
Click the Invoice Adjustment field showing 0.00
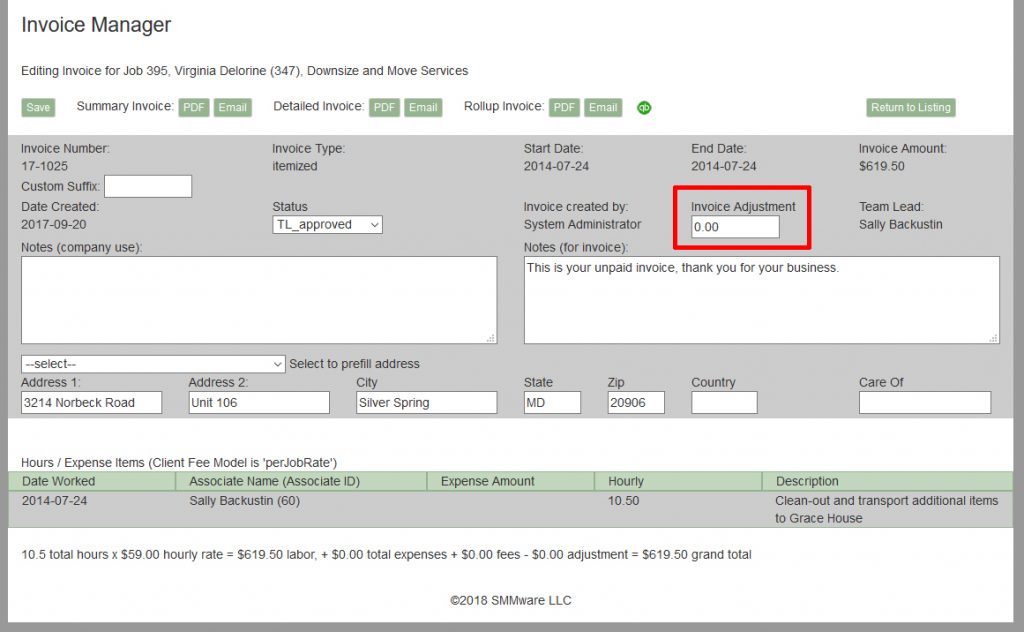(x=735, y=227)
